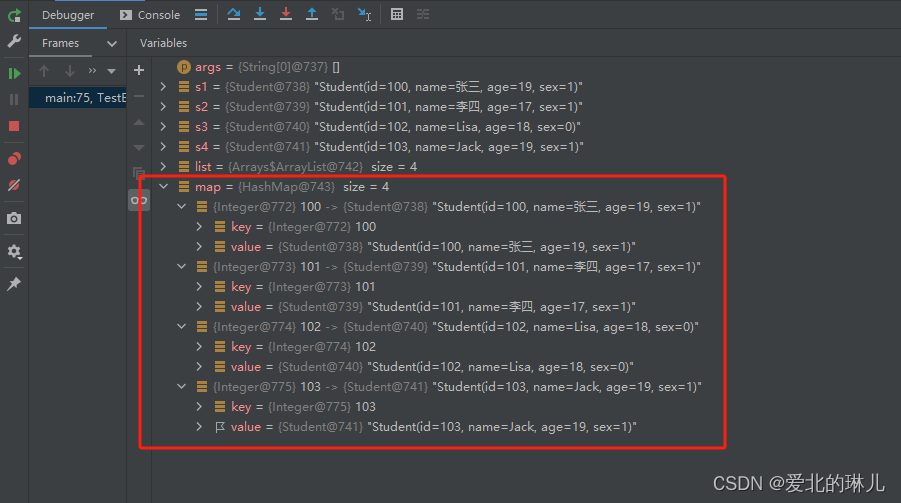Toggle the Show Watches glasses icon
The width and height of the screenshot is (901, 503).
138,201
